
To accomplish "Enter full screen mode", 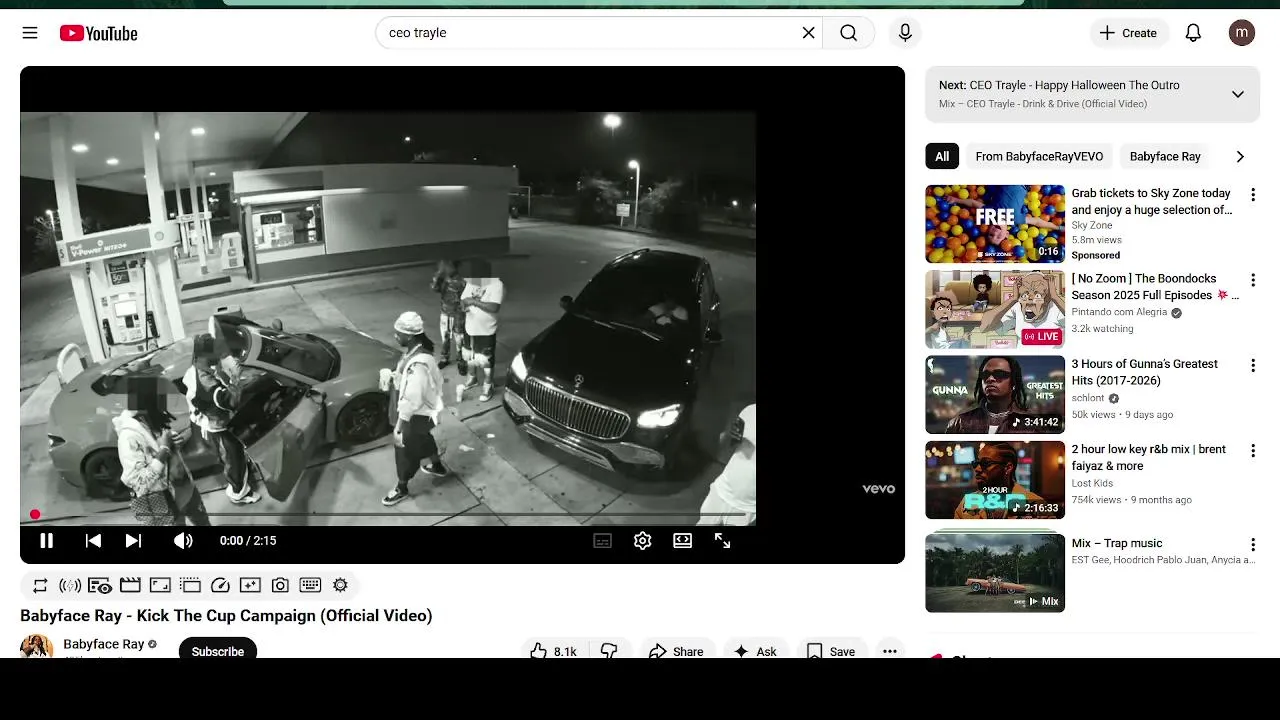I will point(722,540).
